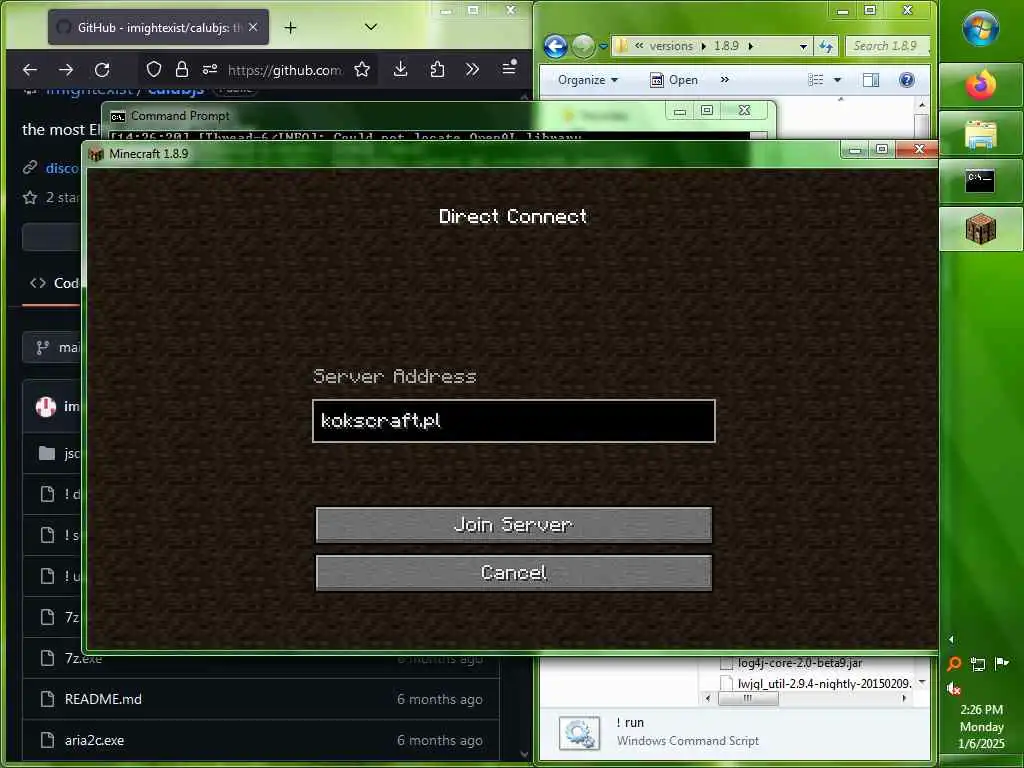Open Explorer recent pages dropdown arrow
Viewport: 1024px width, 768px height.
pos(603,46)
